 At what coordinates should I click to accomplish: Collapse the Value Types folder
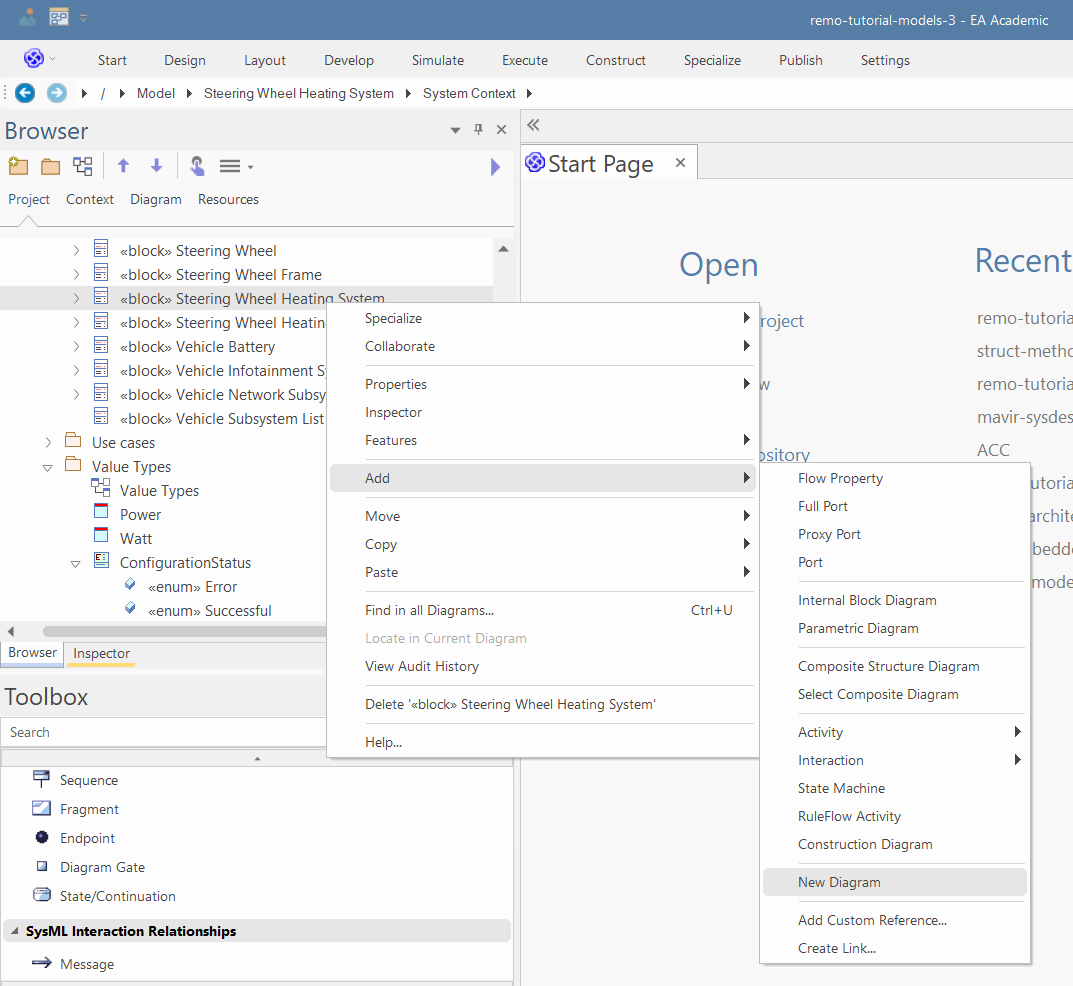(x=48, y=467)
